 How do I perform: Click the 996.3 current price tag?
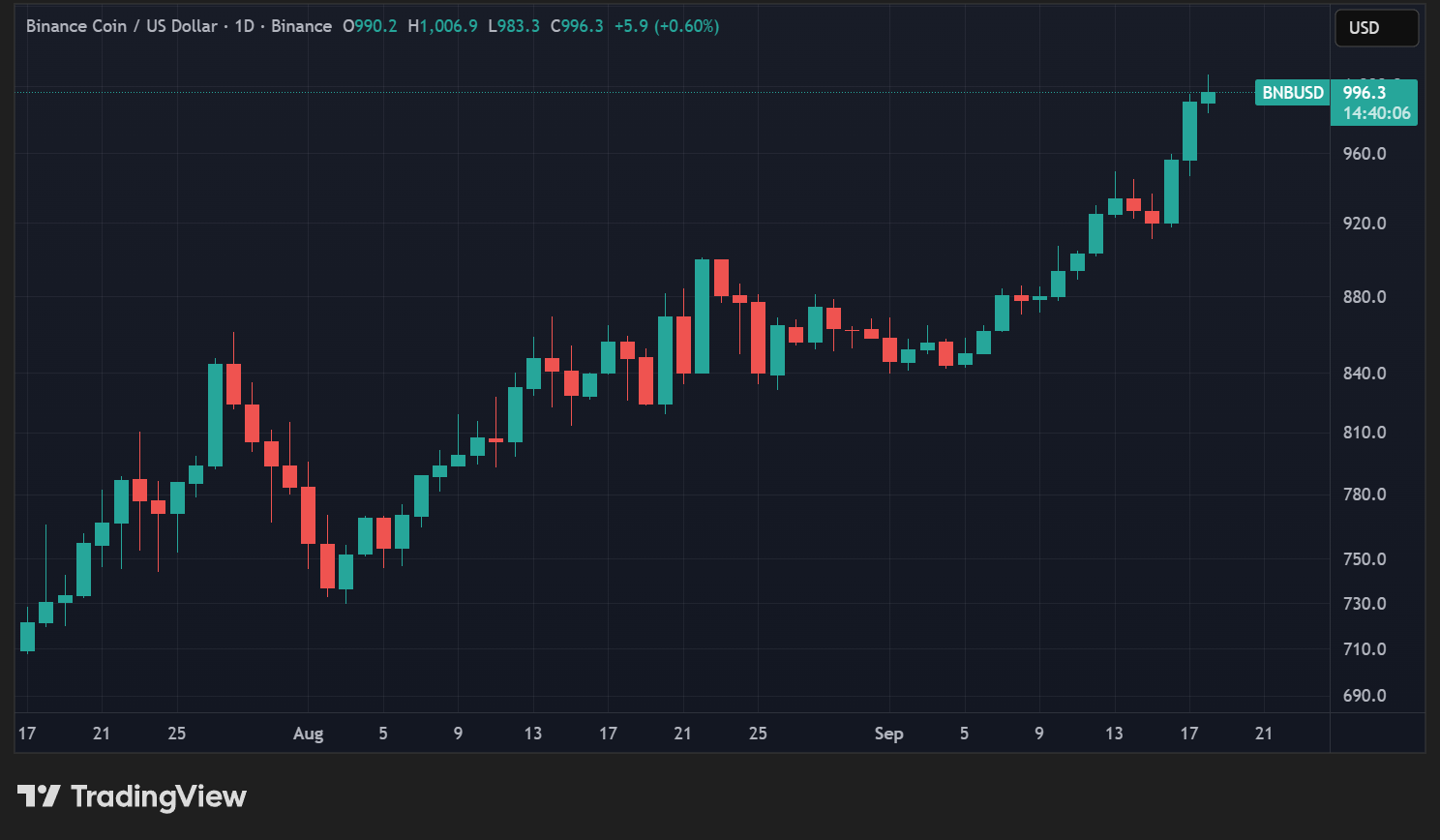(x=1365, y=93)
